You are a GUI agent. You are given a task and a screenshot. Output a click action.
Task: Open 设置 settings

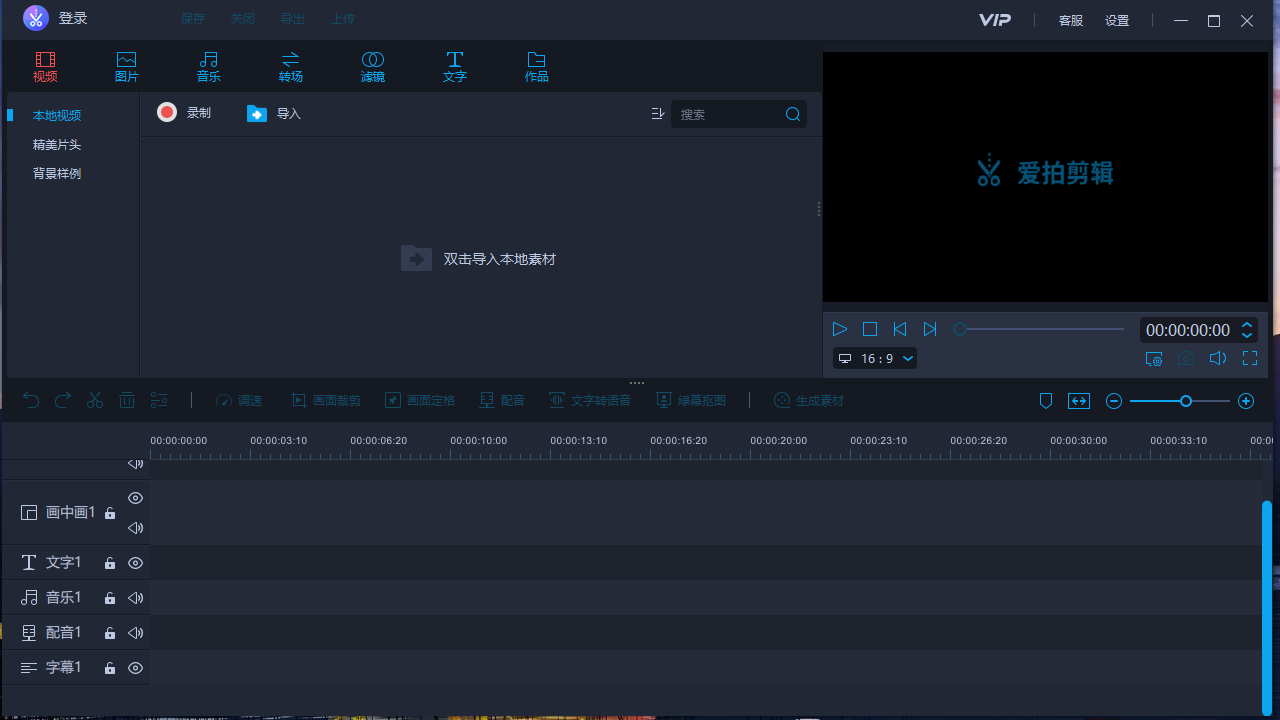[1117, 21]
